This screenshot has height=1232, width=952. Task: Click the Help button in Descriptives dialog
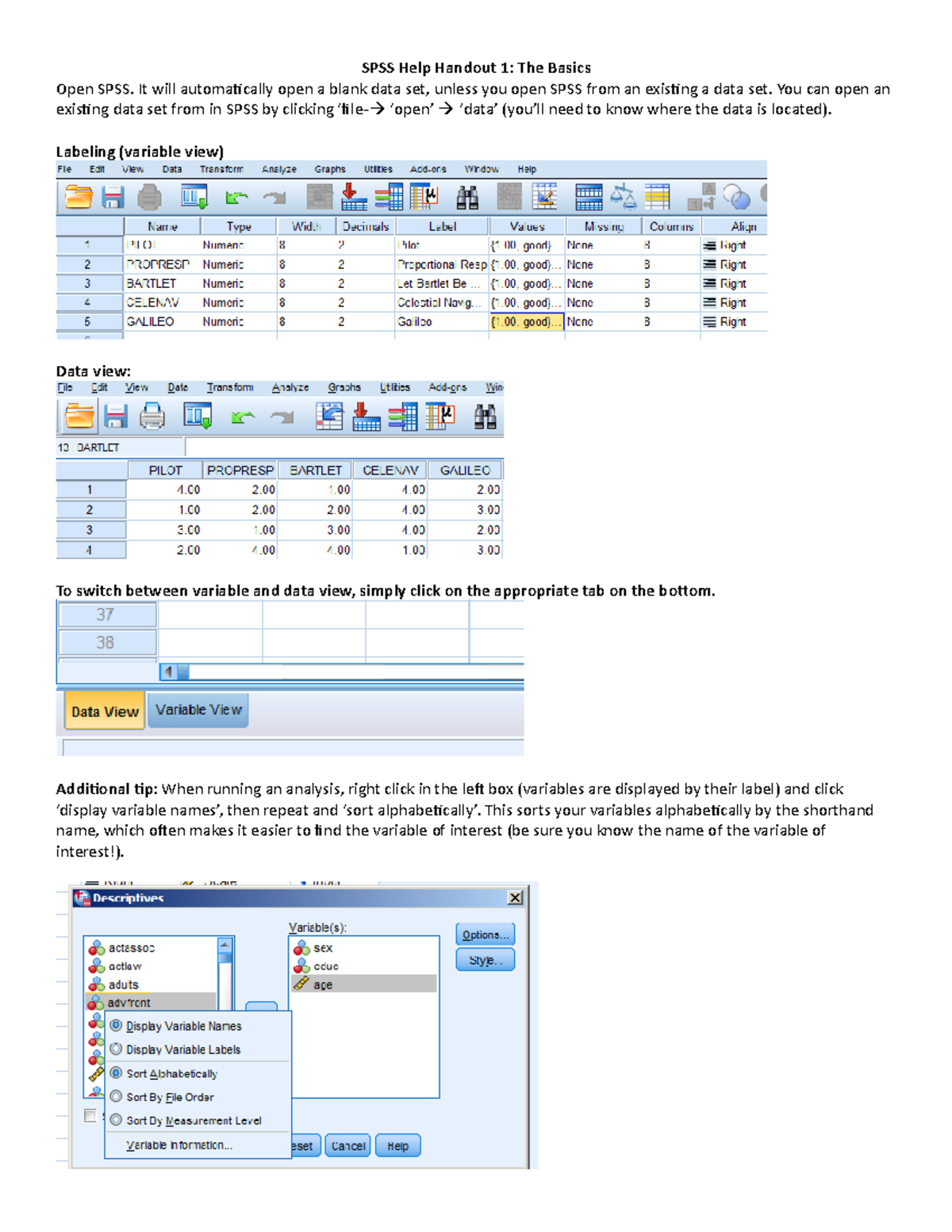point(398,1146)
